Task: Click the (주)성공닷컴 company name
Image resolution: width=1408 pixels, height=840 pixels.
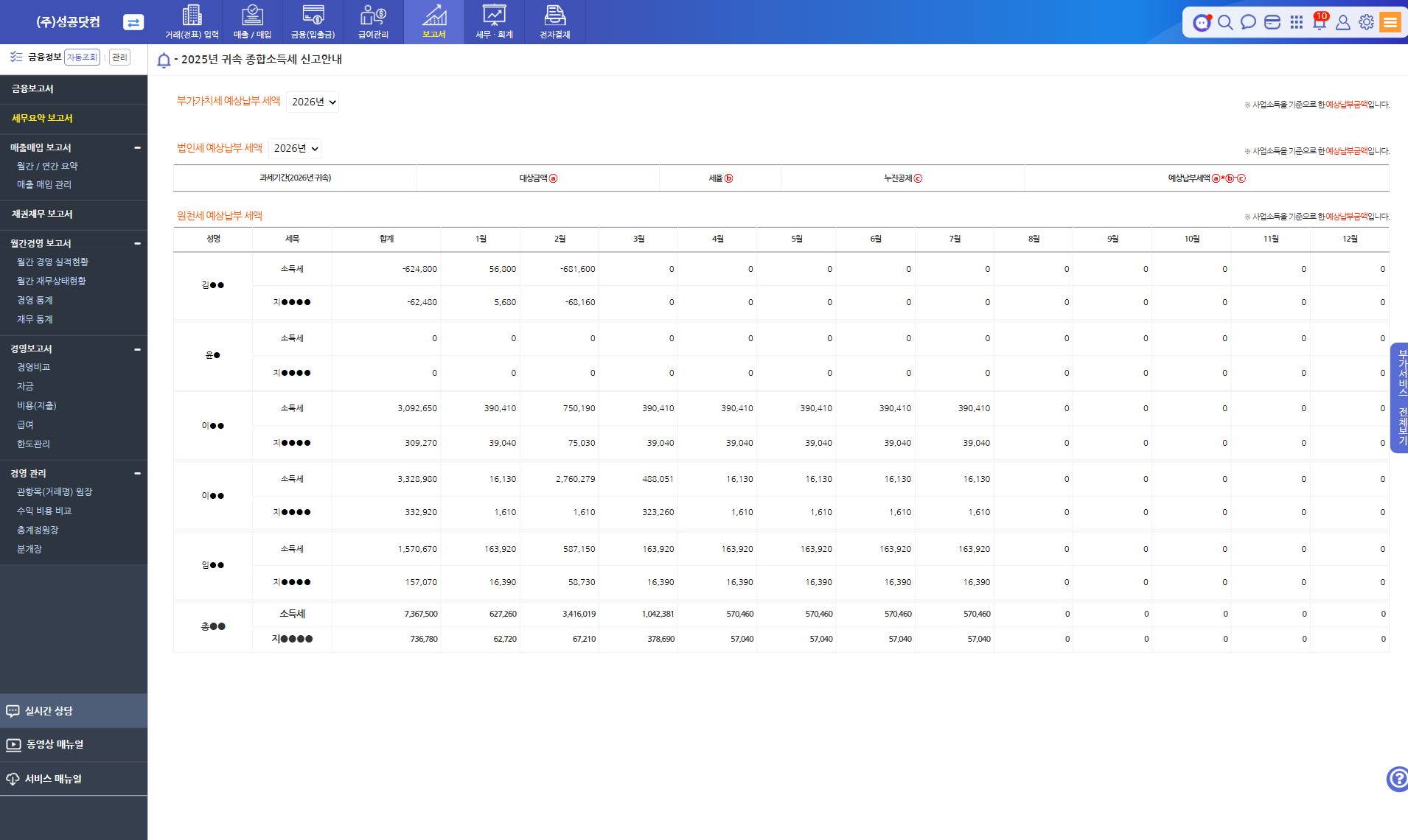Action: pos(68,22)
